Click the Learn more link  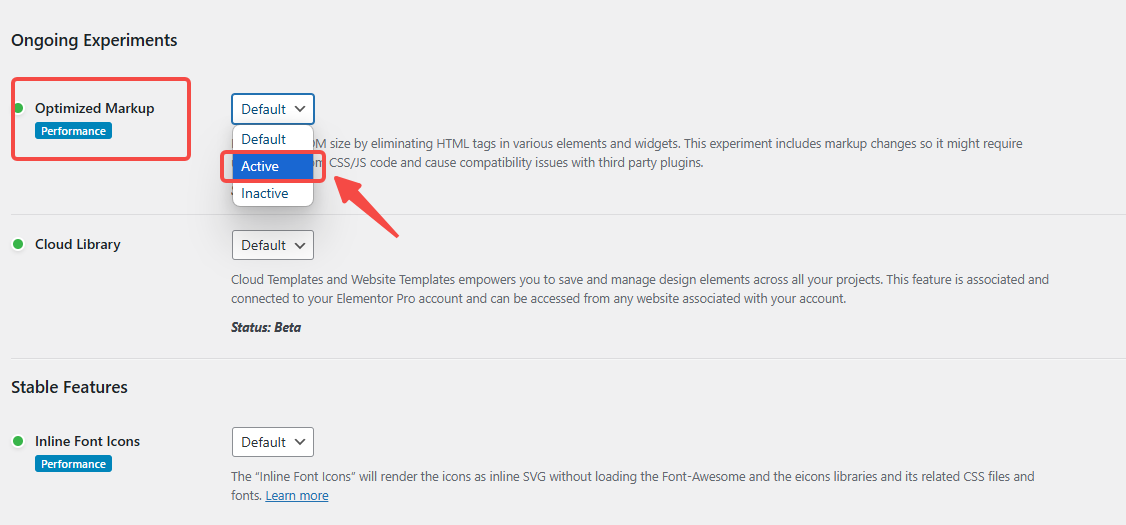click(x=297, y=496)
